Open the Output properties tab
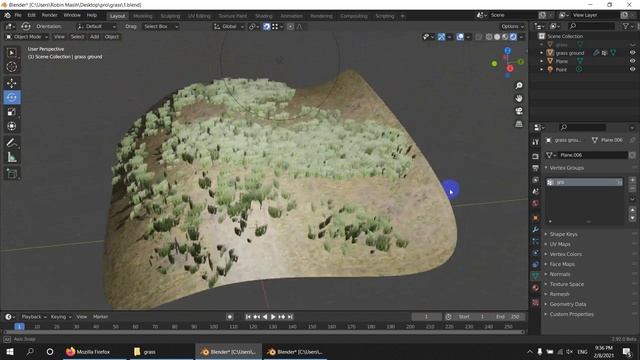The image size is (640, 360). tap(536, 168)
